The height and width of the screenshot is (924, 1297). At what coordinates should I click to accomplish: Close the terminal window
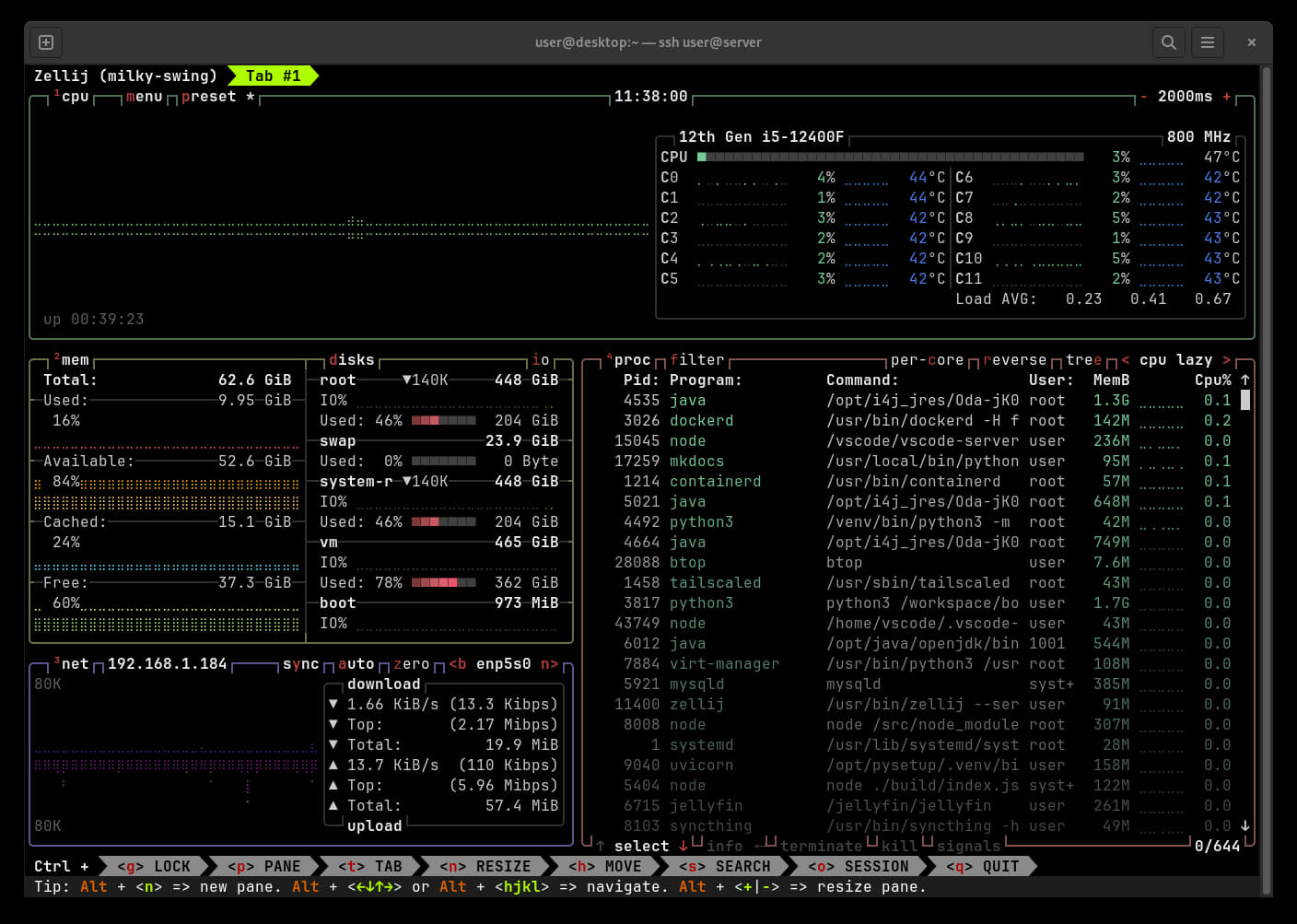1251,42
